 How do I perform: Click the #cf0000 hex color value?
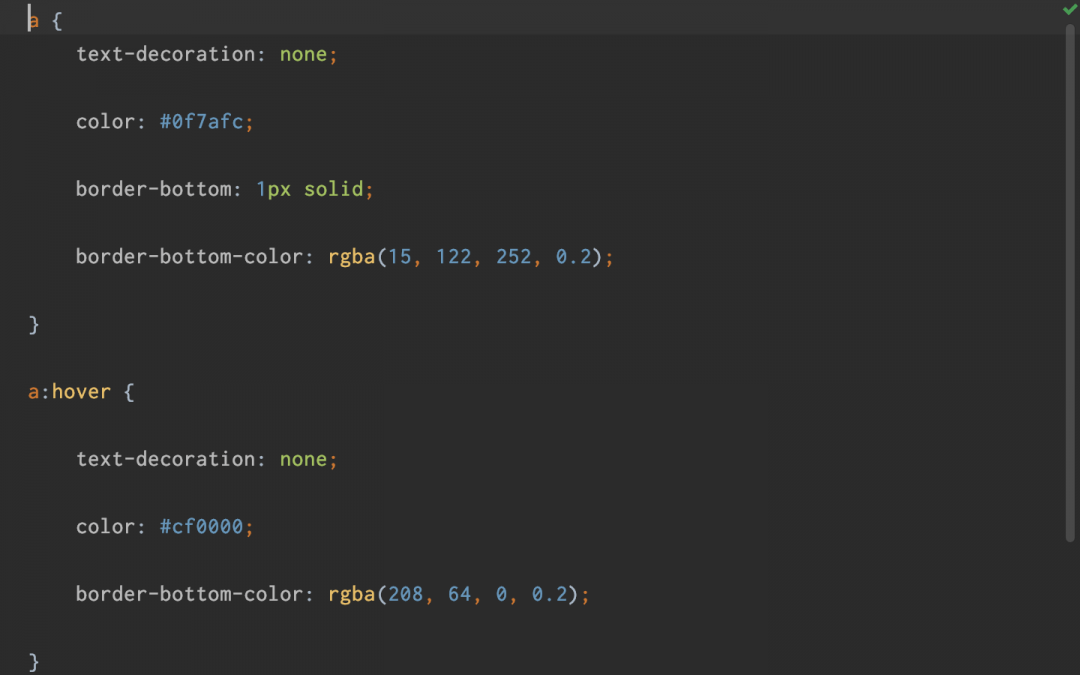tap(201, 527)
